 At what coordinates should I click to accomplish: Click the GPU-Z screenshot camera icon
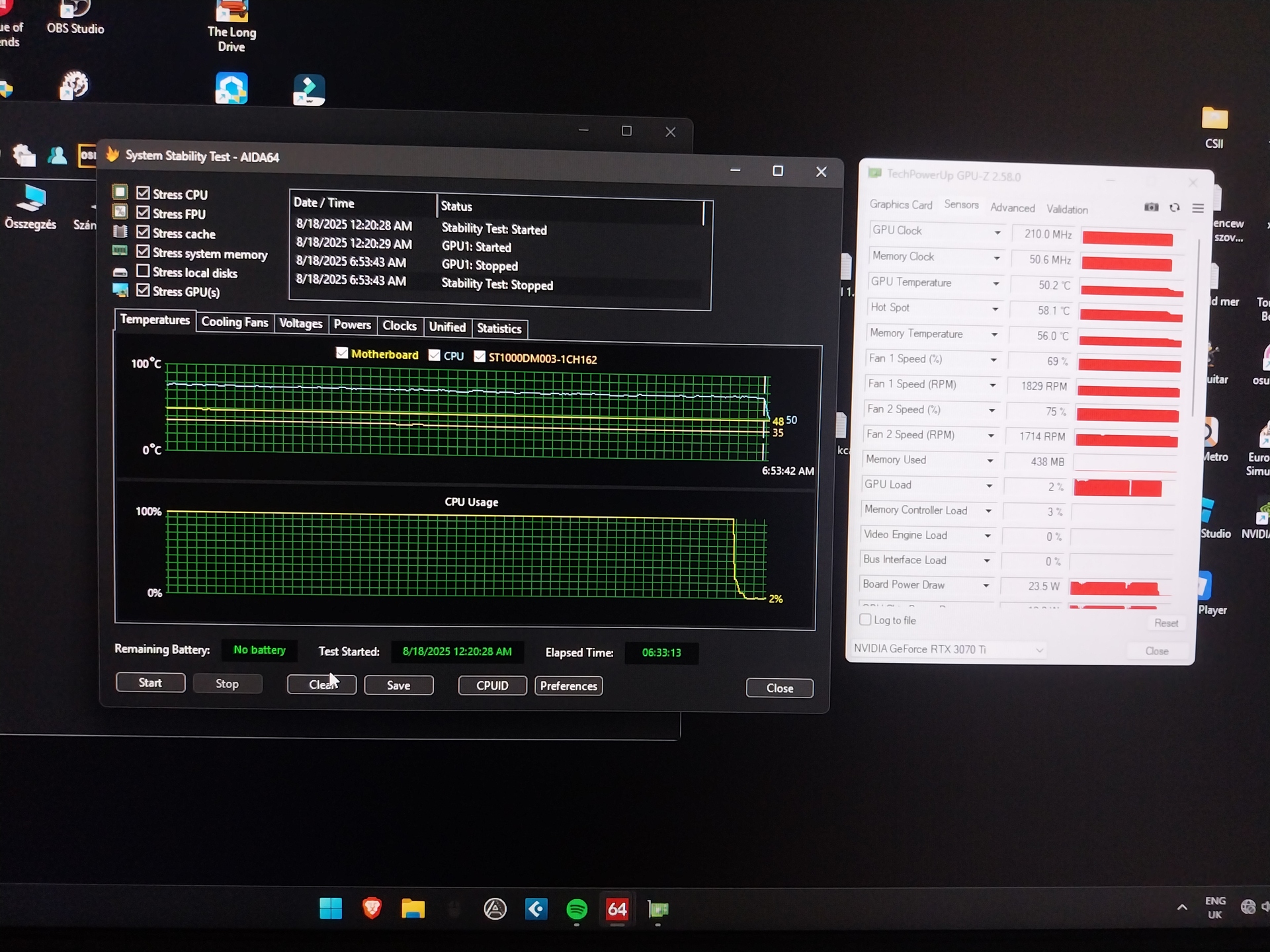1151,207
